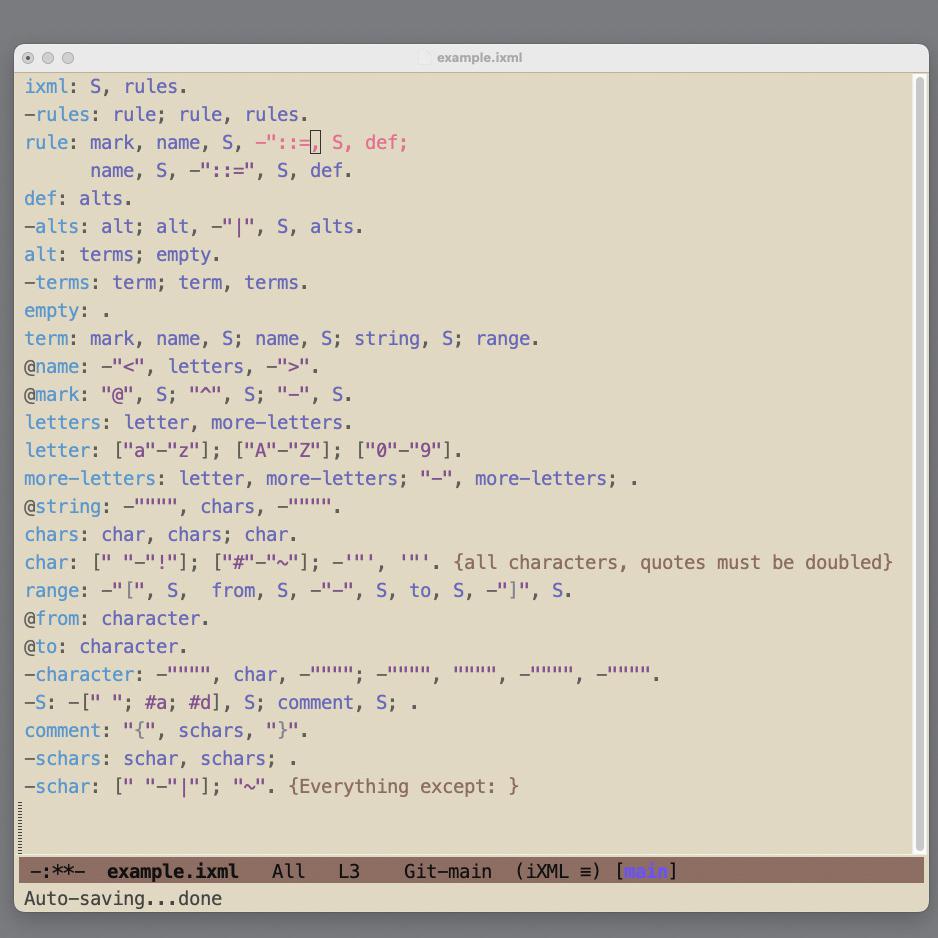Click the 'empty' rule name
The height and width of the screenshot is (938, 938).
point(51,310)
